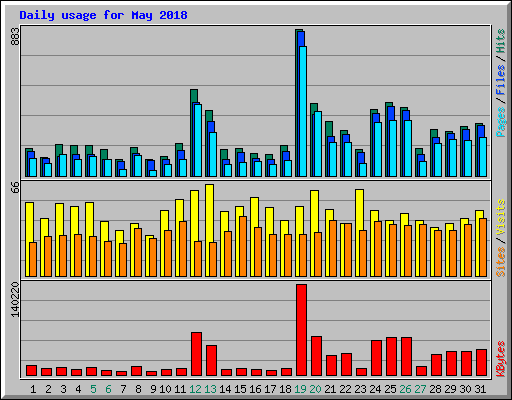Click the 'Daily usage for May 2018' title
The height and width of the screenshot is (400, 512).
point(103,15)
